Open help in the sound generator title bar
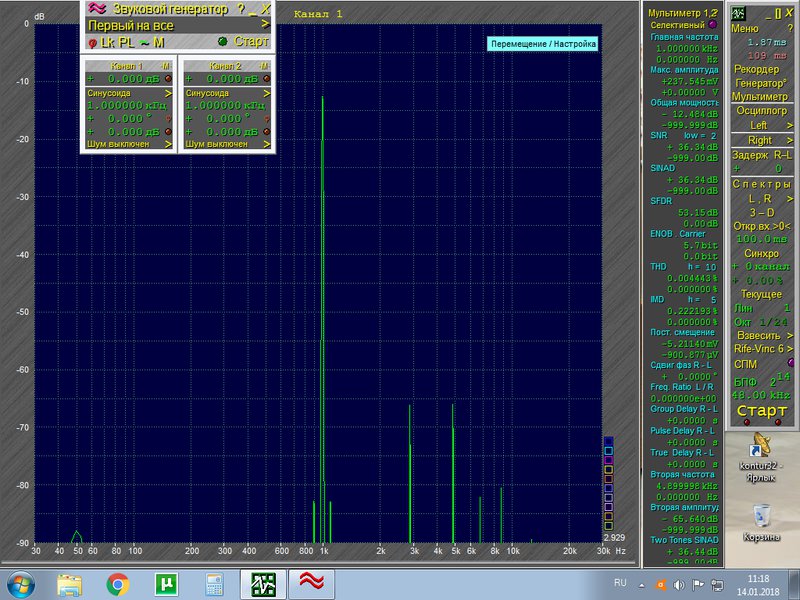 241,9
